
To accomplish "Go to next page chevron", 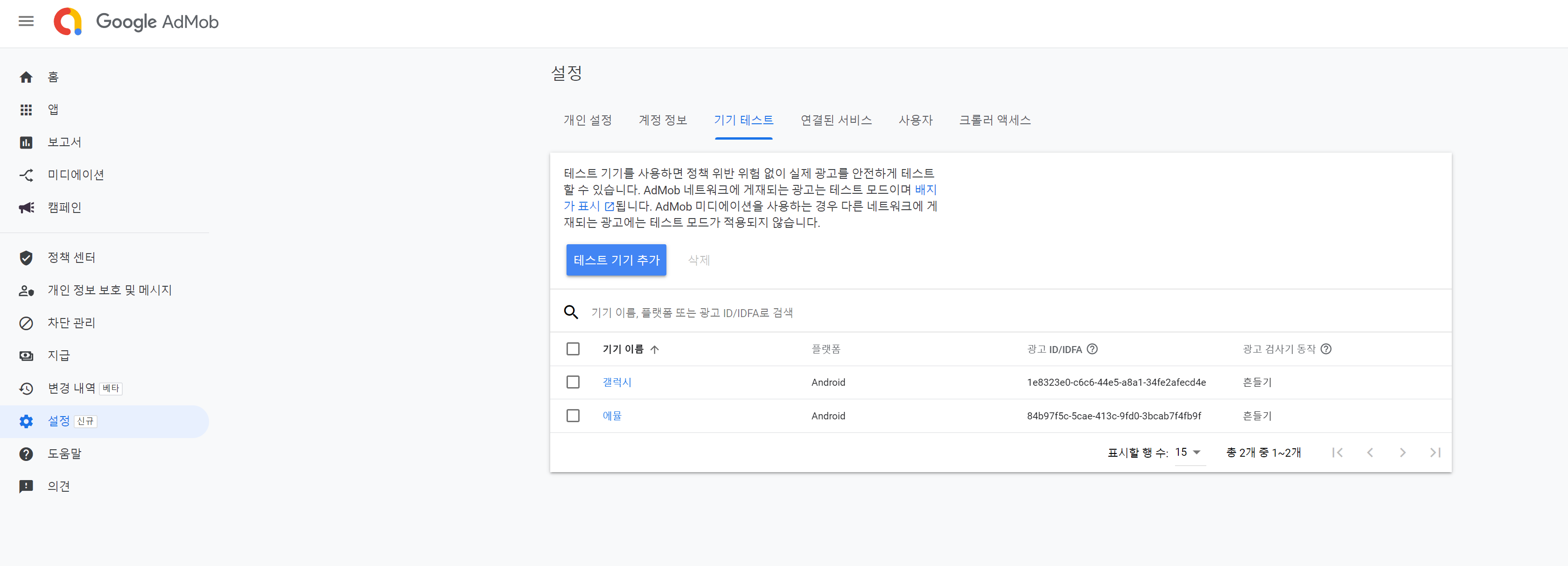I will point(1402,452).
